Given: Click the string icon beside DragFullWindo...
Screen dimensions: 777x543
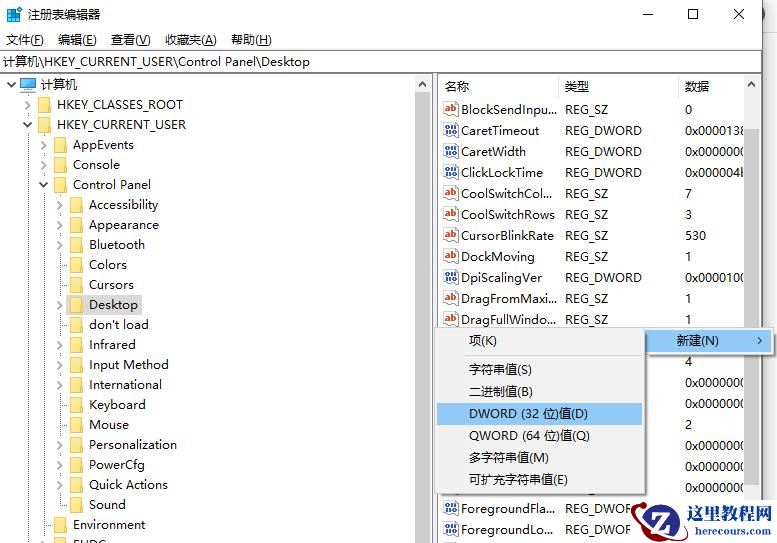Looking at the screenshot, I should click(x=450, y=319).
